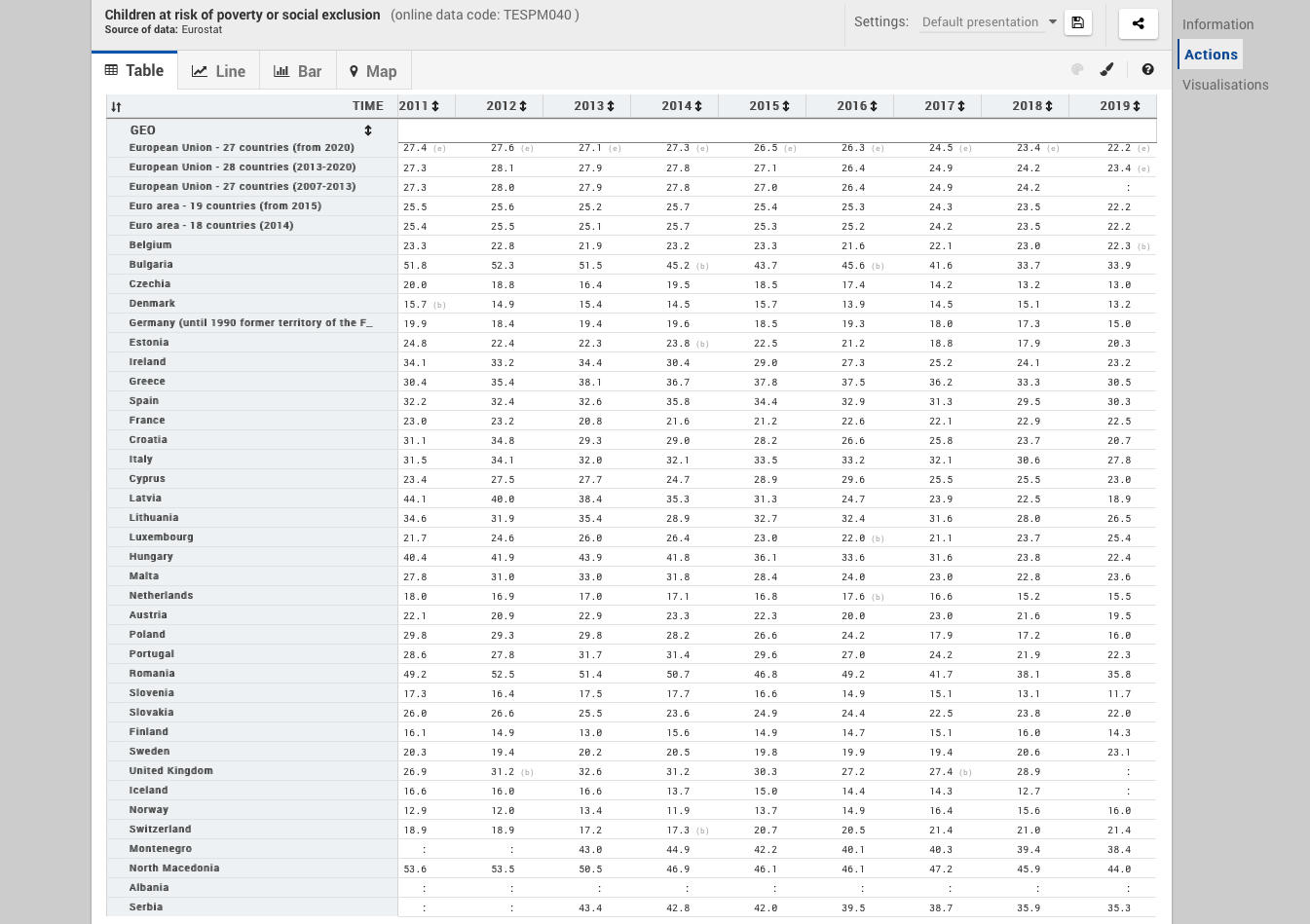Select Euro area - 19 countries row

225,206
